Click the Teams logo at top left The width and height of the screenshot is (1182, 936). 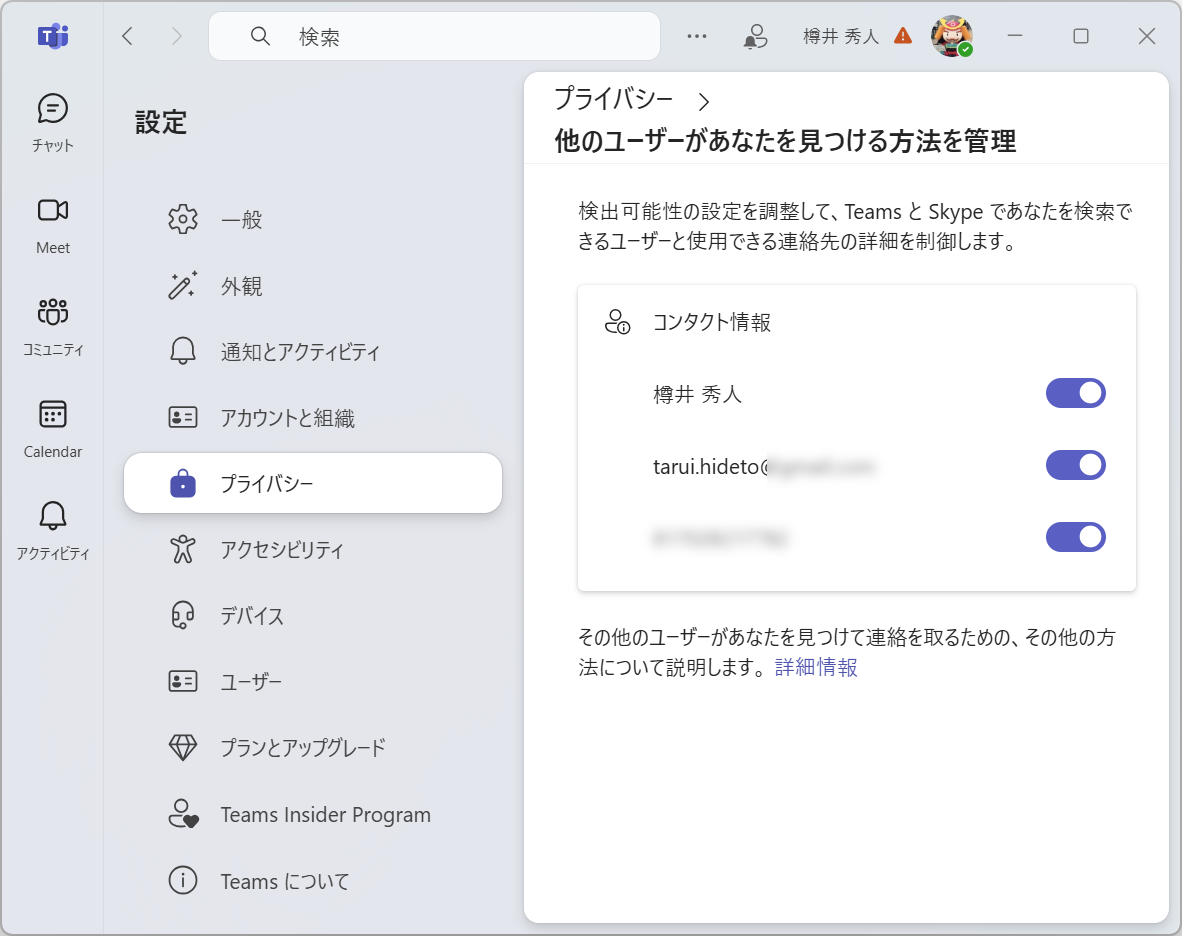51,36
